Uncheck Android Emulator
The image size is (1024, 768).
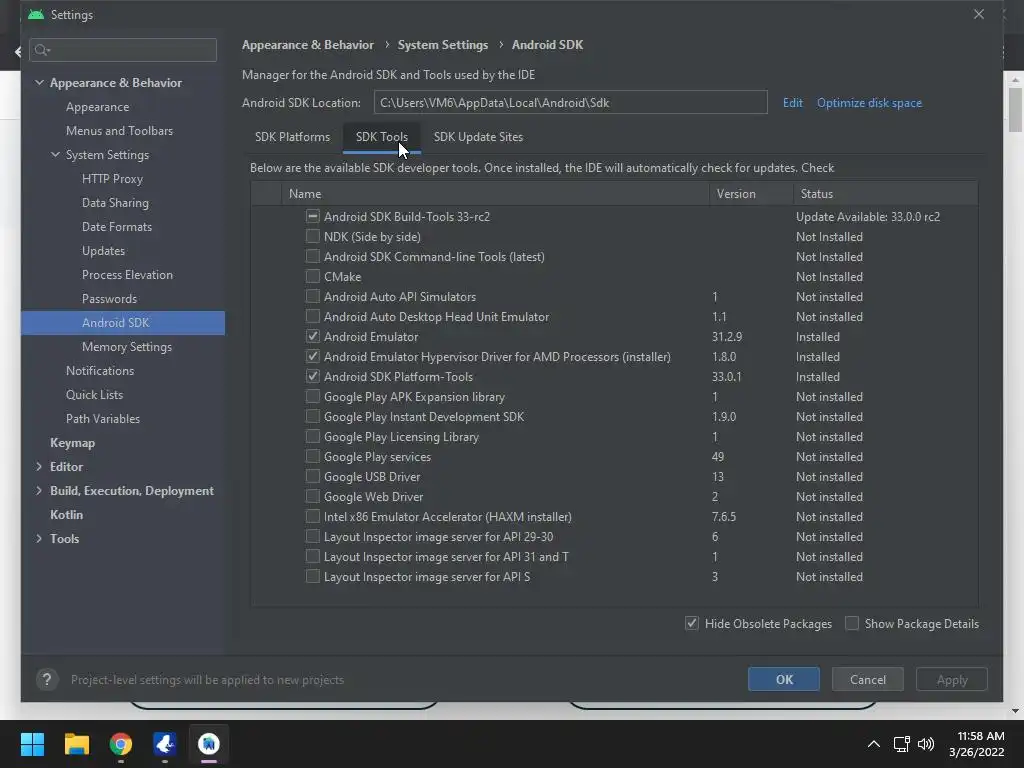pyautogui.click(x=313, y=336)
